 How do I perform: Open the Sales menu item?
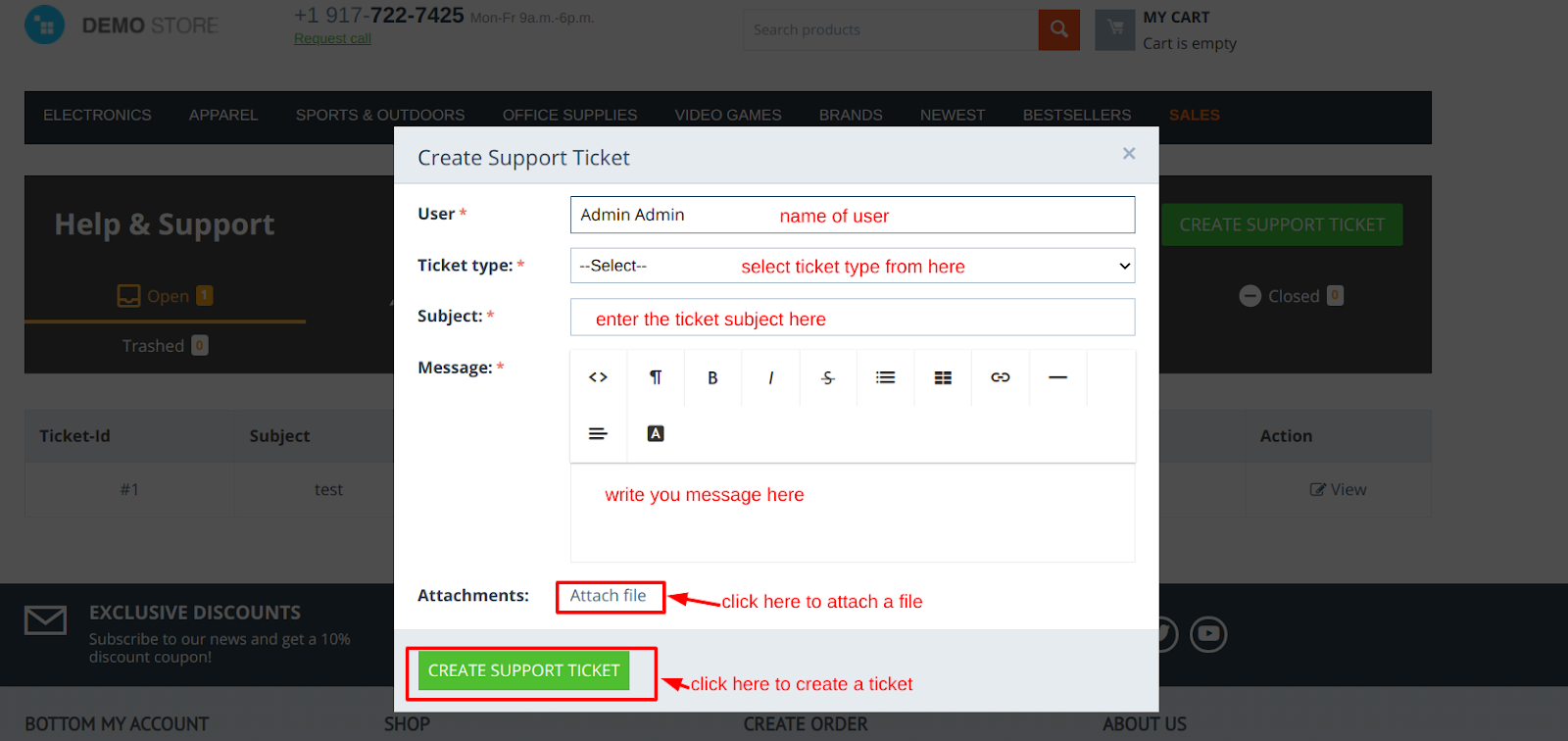click(x=1194, y=115)
